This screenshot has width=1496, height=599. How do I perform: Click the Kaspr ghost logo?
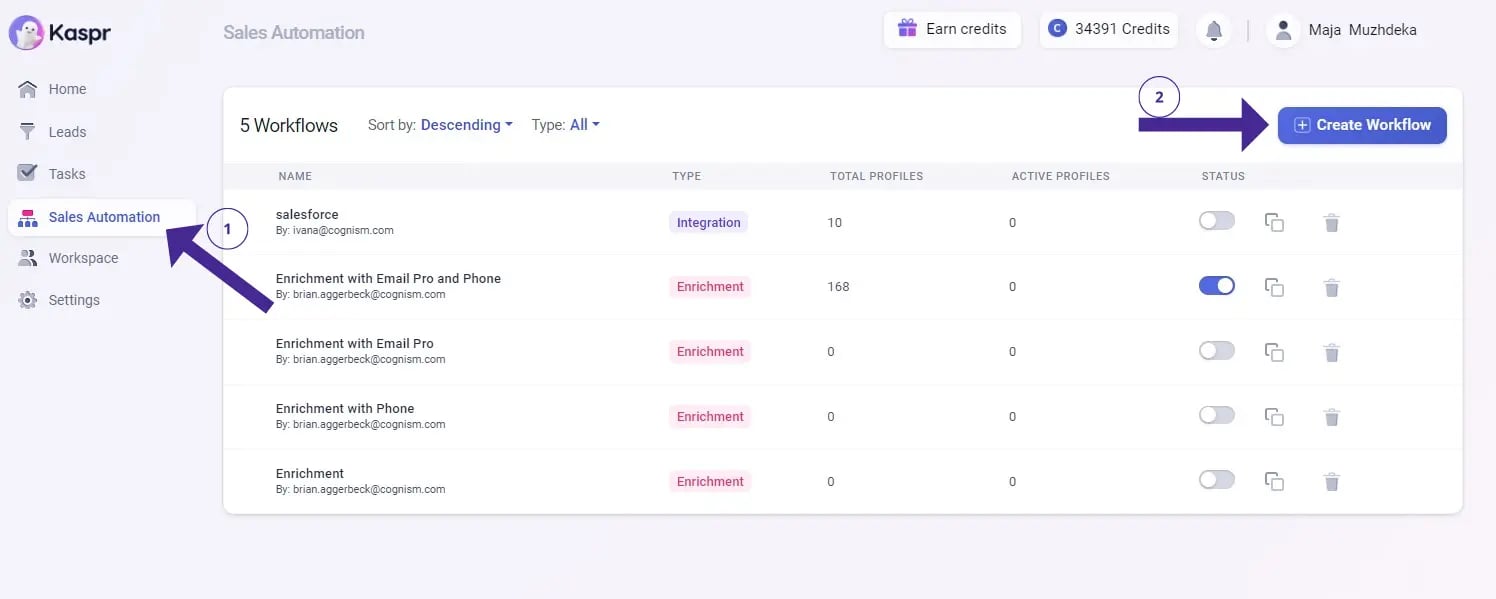26,32
